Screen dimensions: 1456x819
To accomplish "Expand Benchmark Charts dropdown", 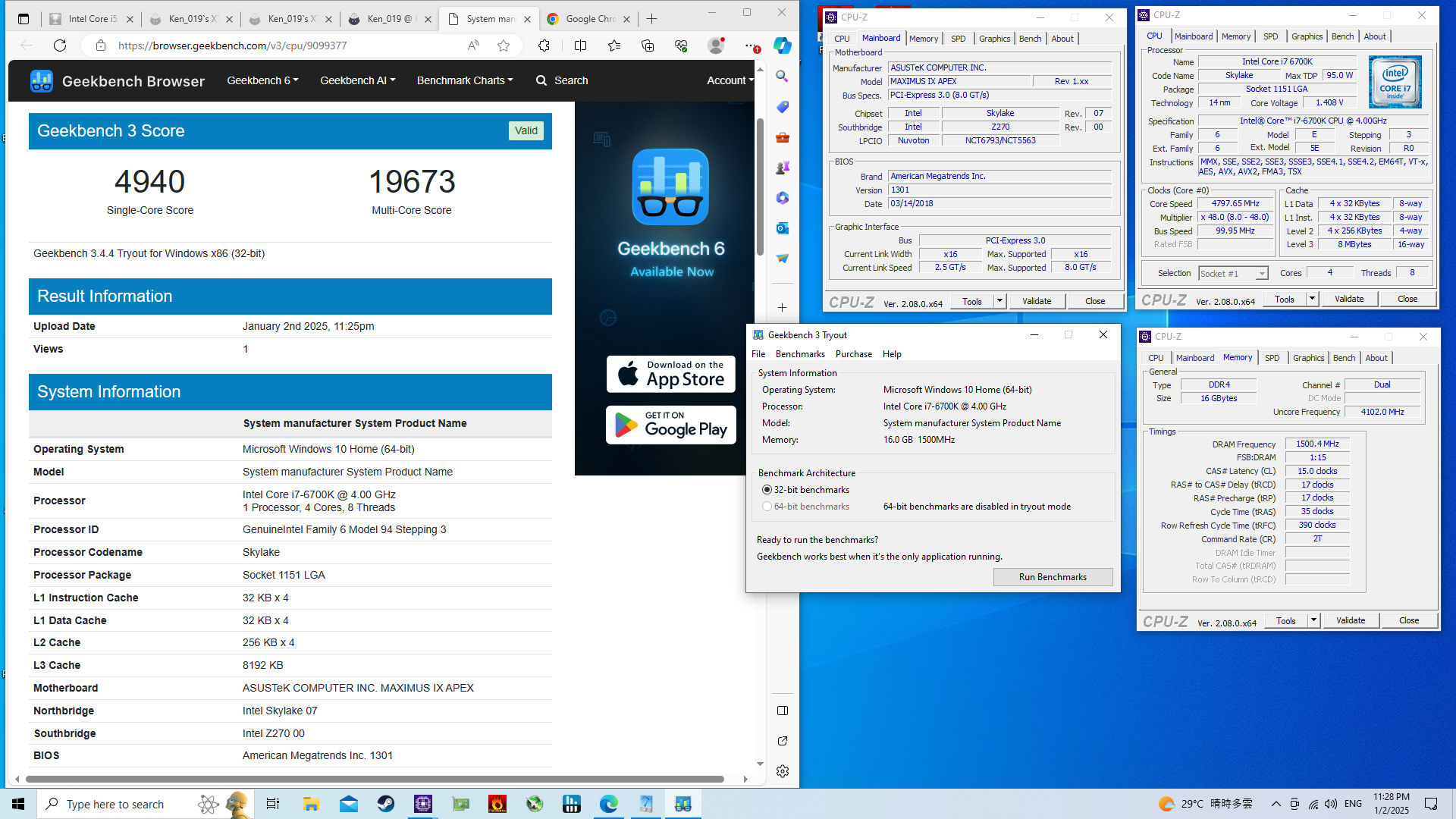I will [x=465, y=80].
